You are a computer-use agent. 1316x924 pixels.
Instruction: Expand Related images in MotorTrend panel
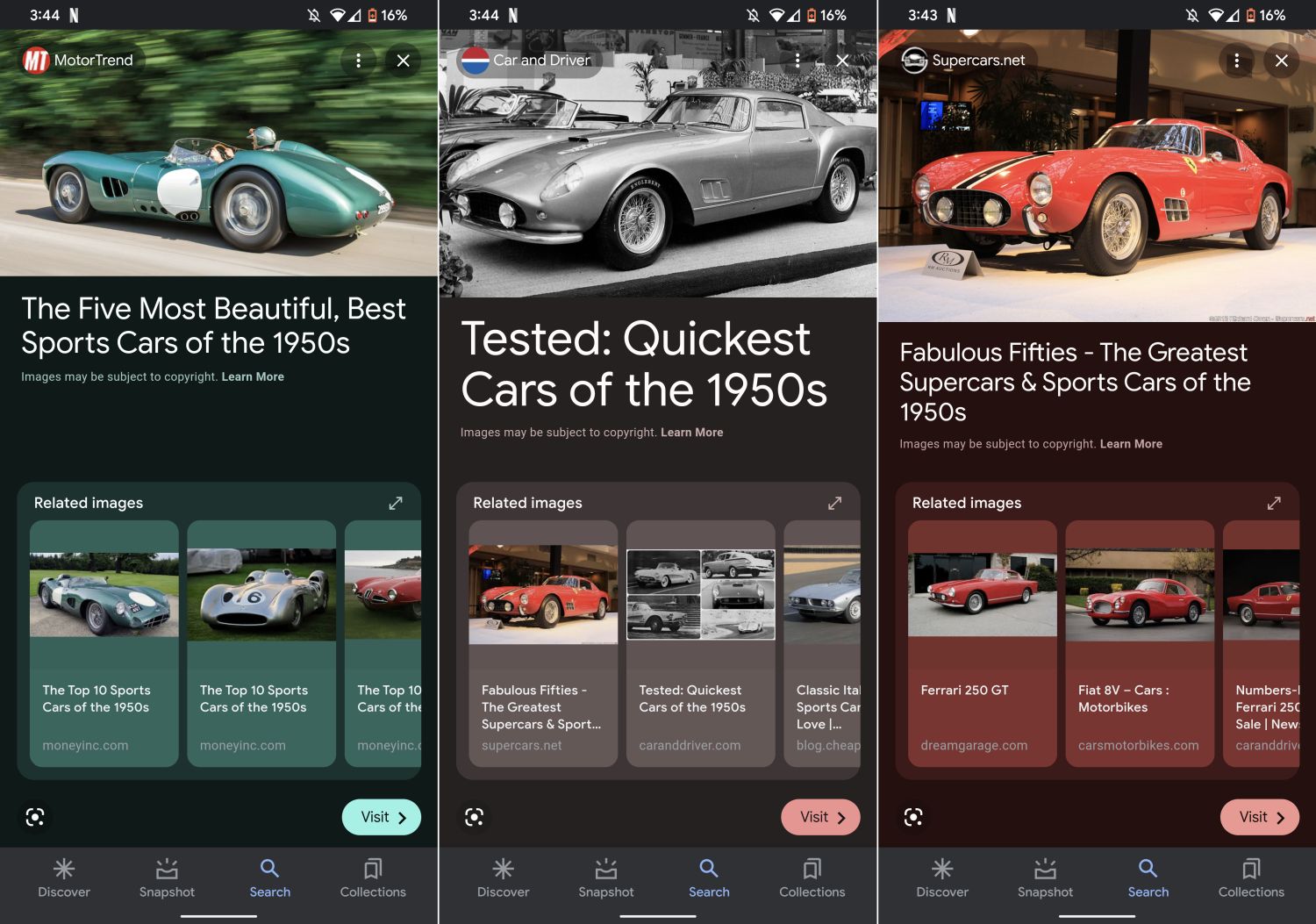coord(396,503)
